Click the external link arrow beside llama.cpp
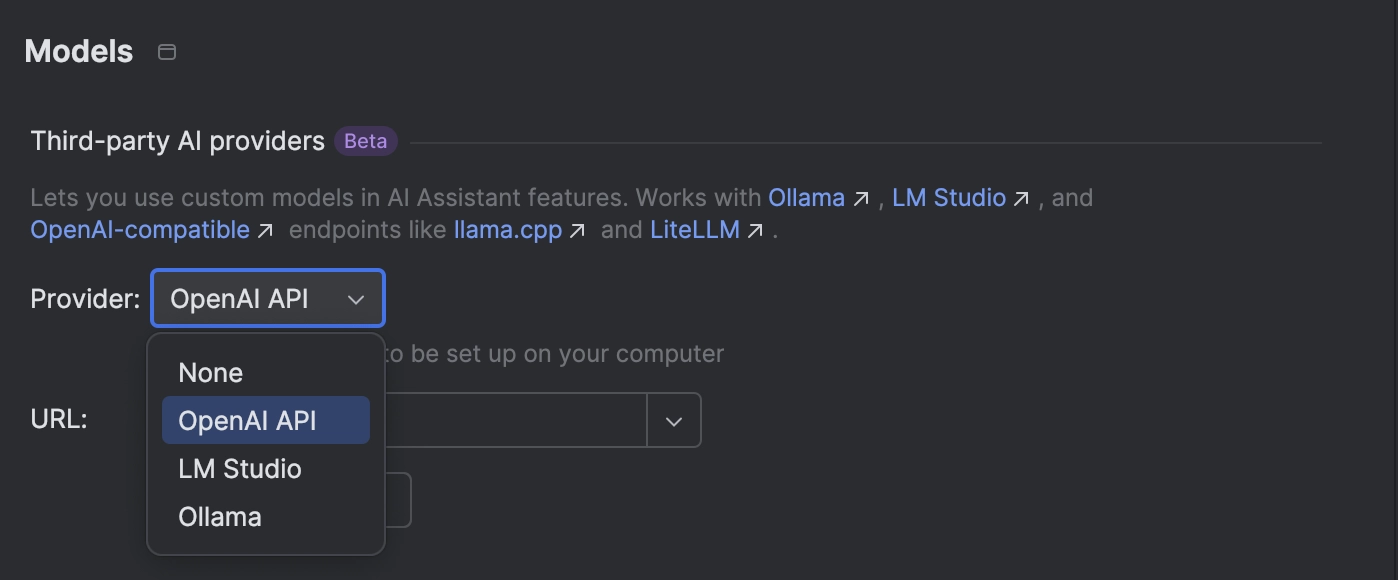This screenshot has height=580, width=1398. [577, 230]
